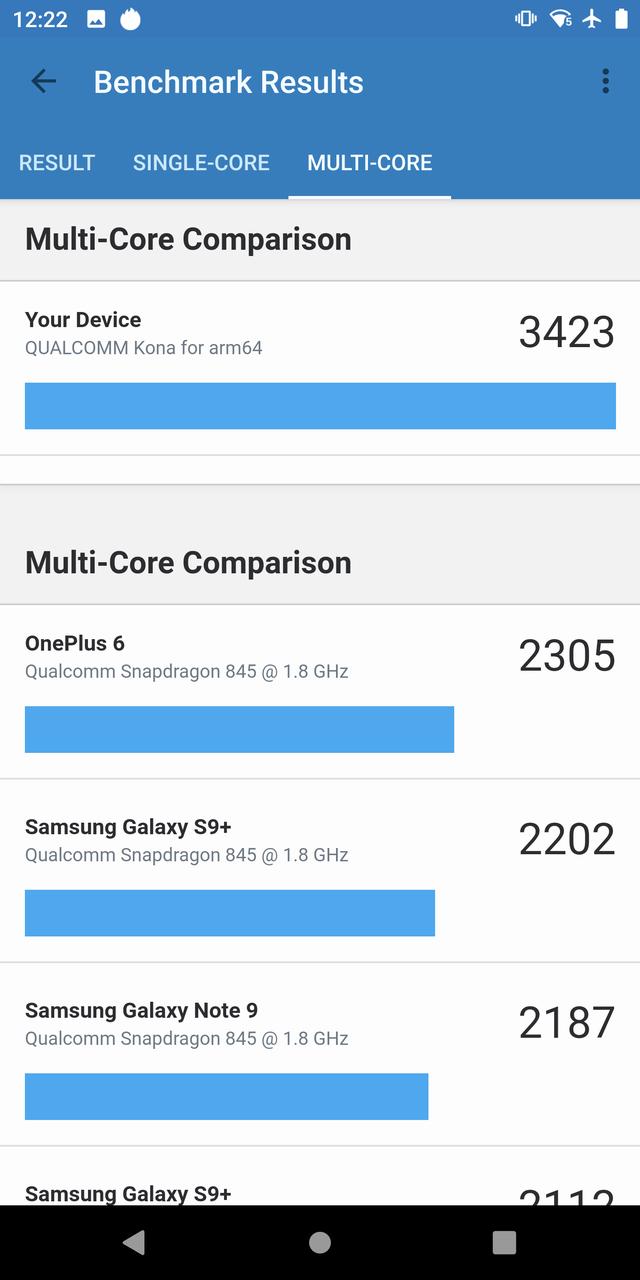Tap the Samsung Galaxy S9+ 2202 score bar
This screenshot has width=640, height=1280.
(230, 913)
